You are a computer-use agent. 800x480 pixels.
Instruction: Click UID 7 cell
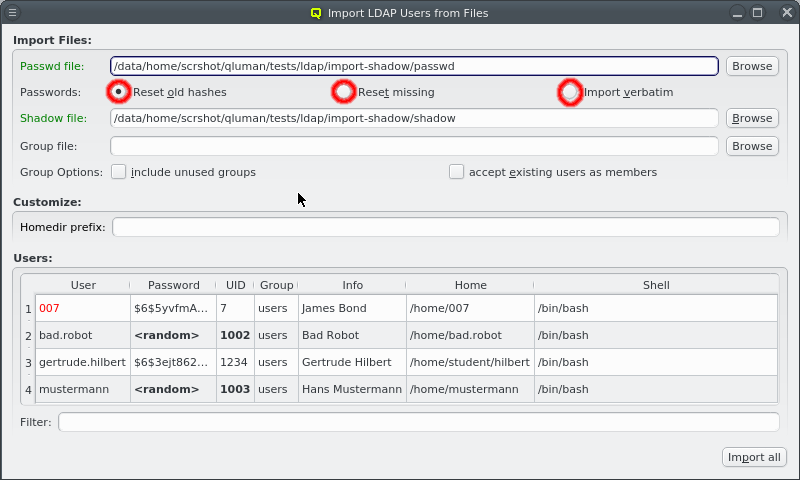click(235, 308)
